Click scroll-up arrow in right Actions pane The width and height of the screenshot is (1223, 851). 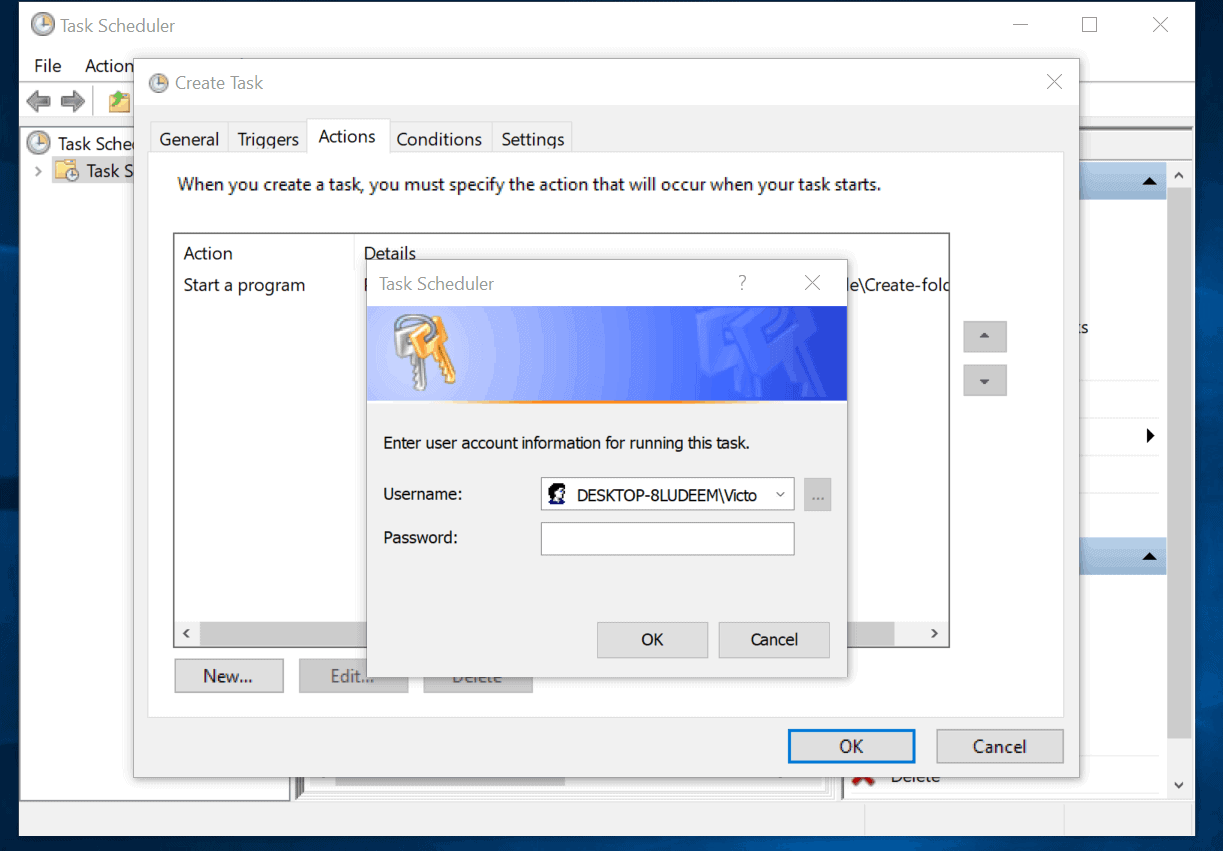coord(1179,177)
